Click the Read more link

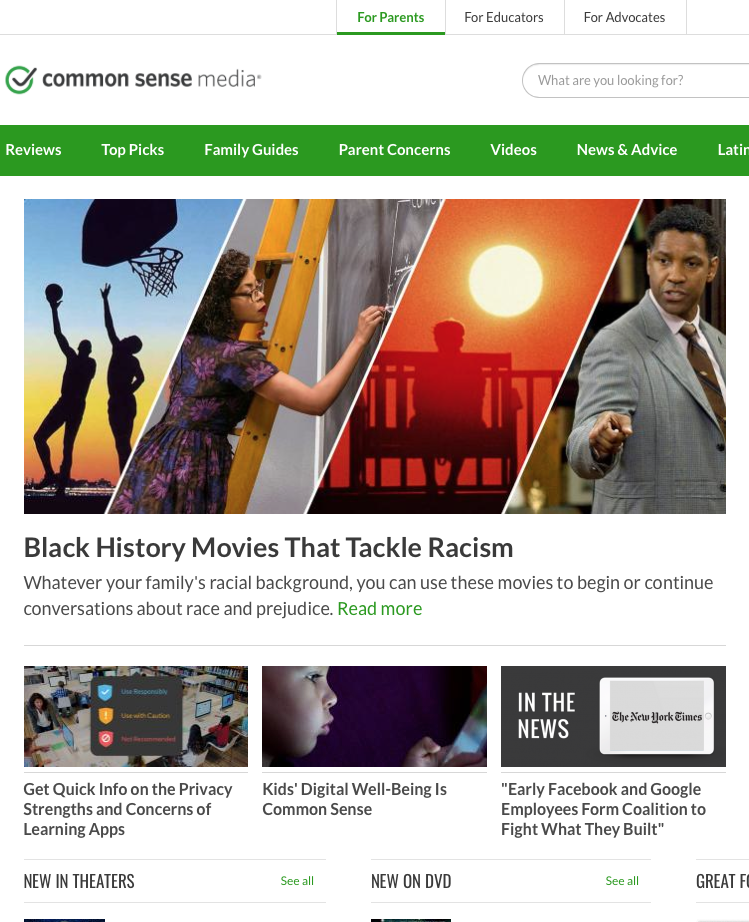[380, 609]
